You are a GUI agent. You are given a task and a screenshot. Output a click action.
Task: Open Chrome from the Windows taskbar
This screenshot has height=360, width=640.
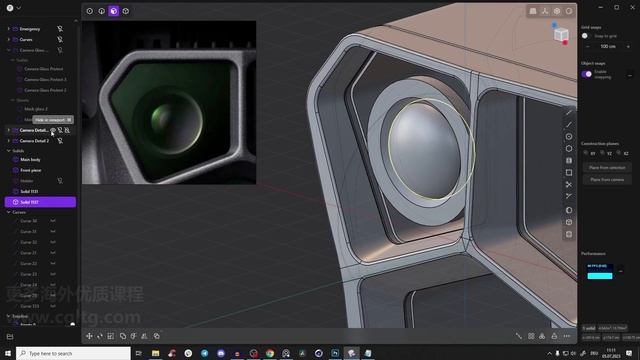pyautogui.click(x=270, y=353)
